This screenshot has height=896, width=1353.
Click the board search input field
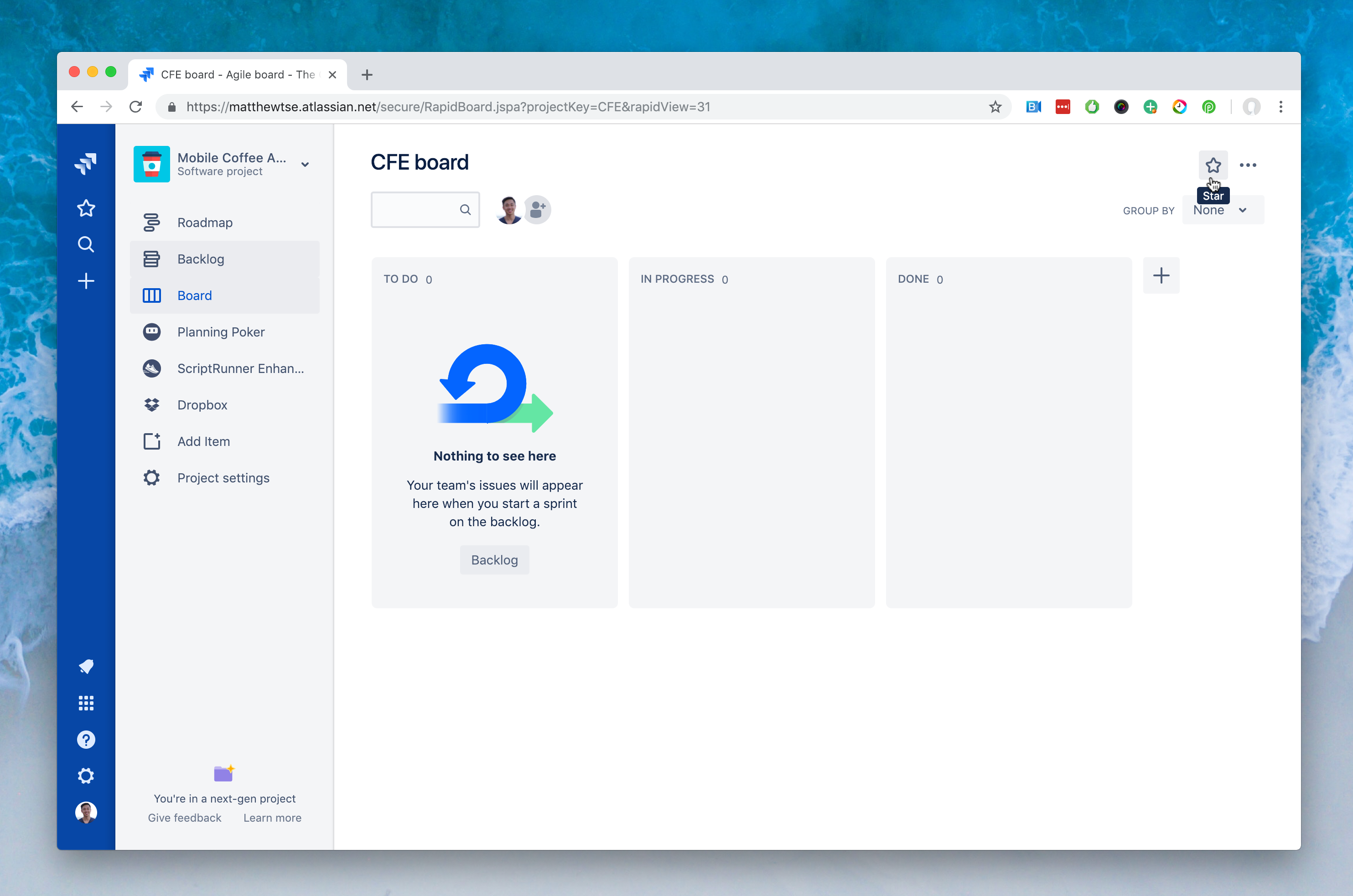(x=416, y=210)
